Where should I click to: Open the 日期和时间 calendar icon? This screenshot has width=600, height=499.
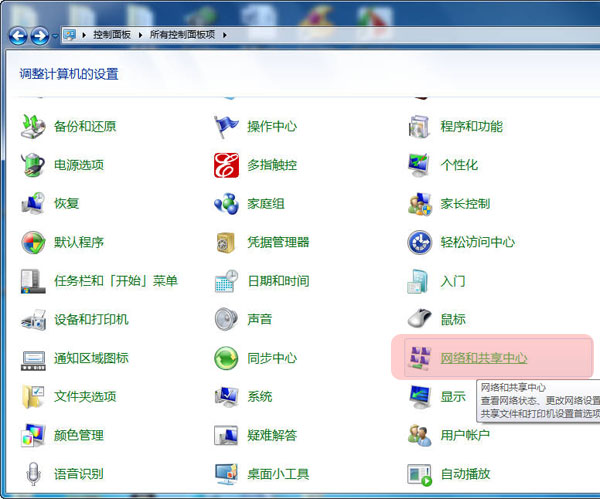227,281
